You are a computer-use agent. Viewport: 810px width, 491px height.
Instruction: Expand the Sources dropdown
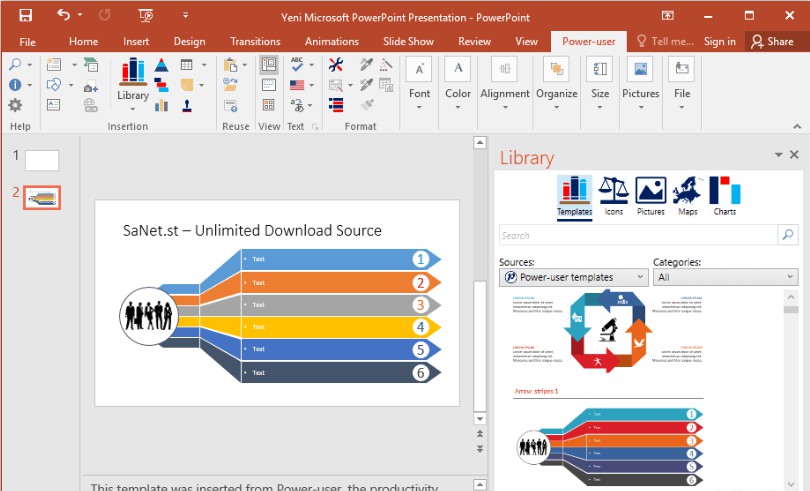point(574,277)
